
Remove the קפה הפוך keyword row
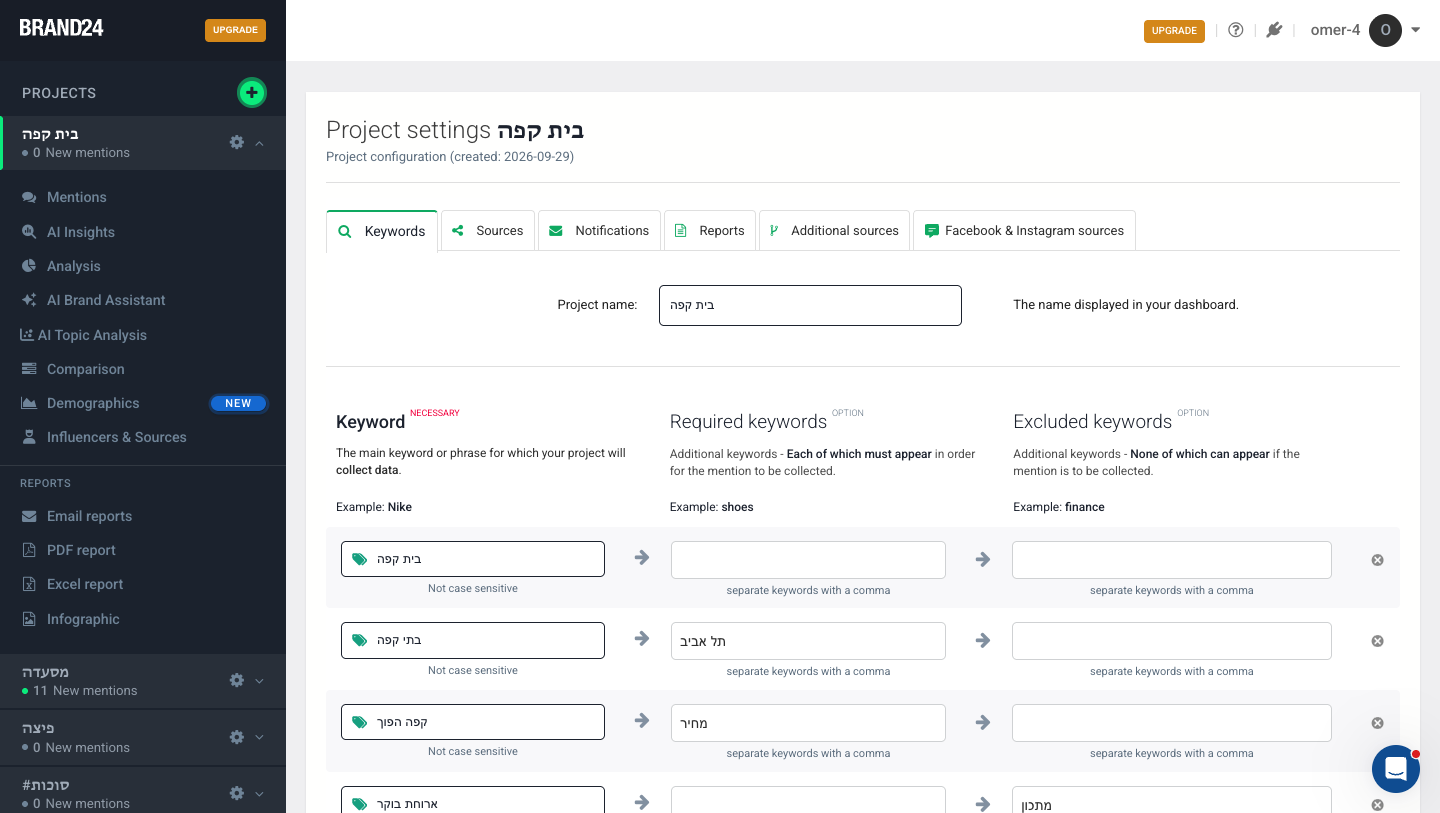[x=1377, y=723]
